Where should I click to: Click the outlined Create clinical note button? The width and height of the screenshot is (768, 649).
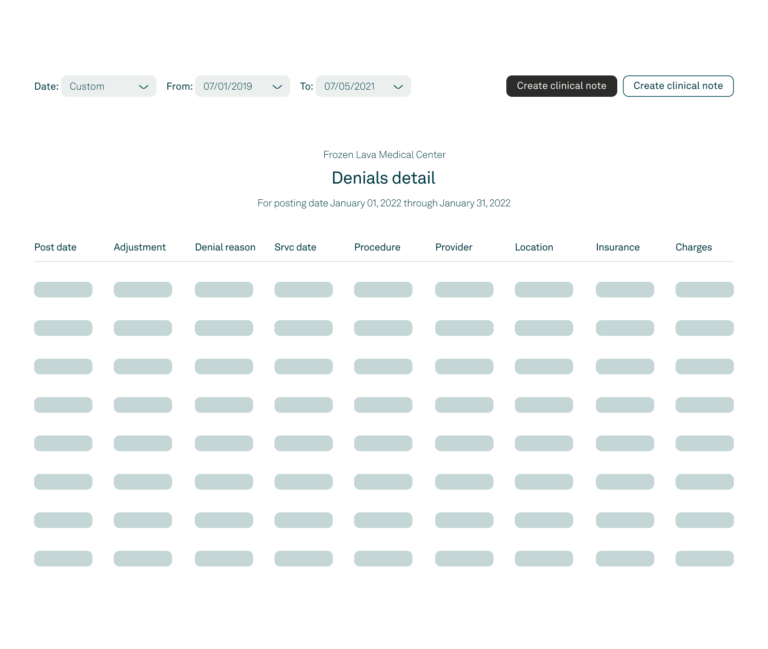point(678,86)
